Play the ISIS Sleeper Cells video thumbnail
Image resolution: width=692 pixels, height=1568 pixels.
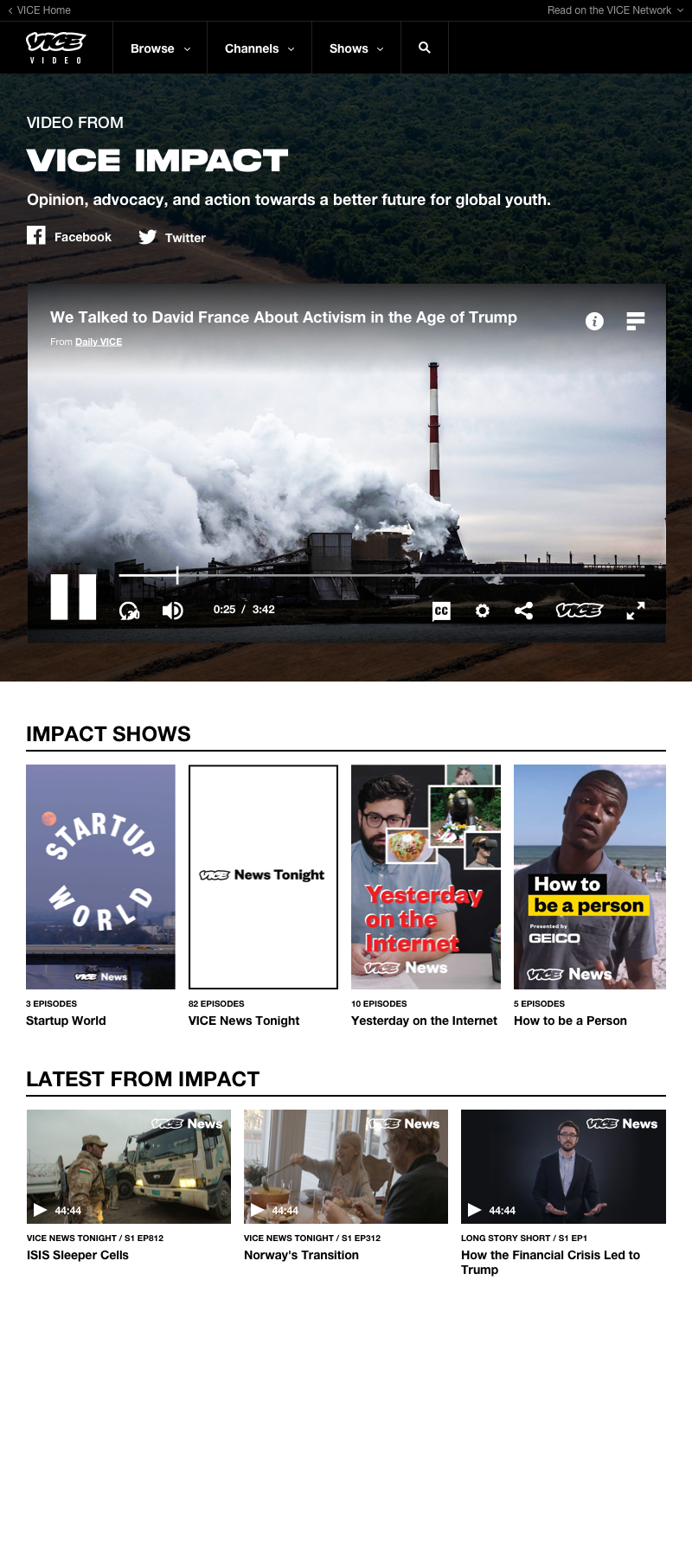click(129, 1167)
